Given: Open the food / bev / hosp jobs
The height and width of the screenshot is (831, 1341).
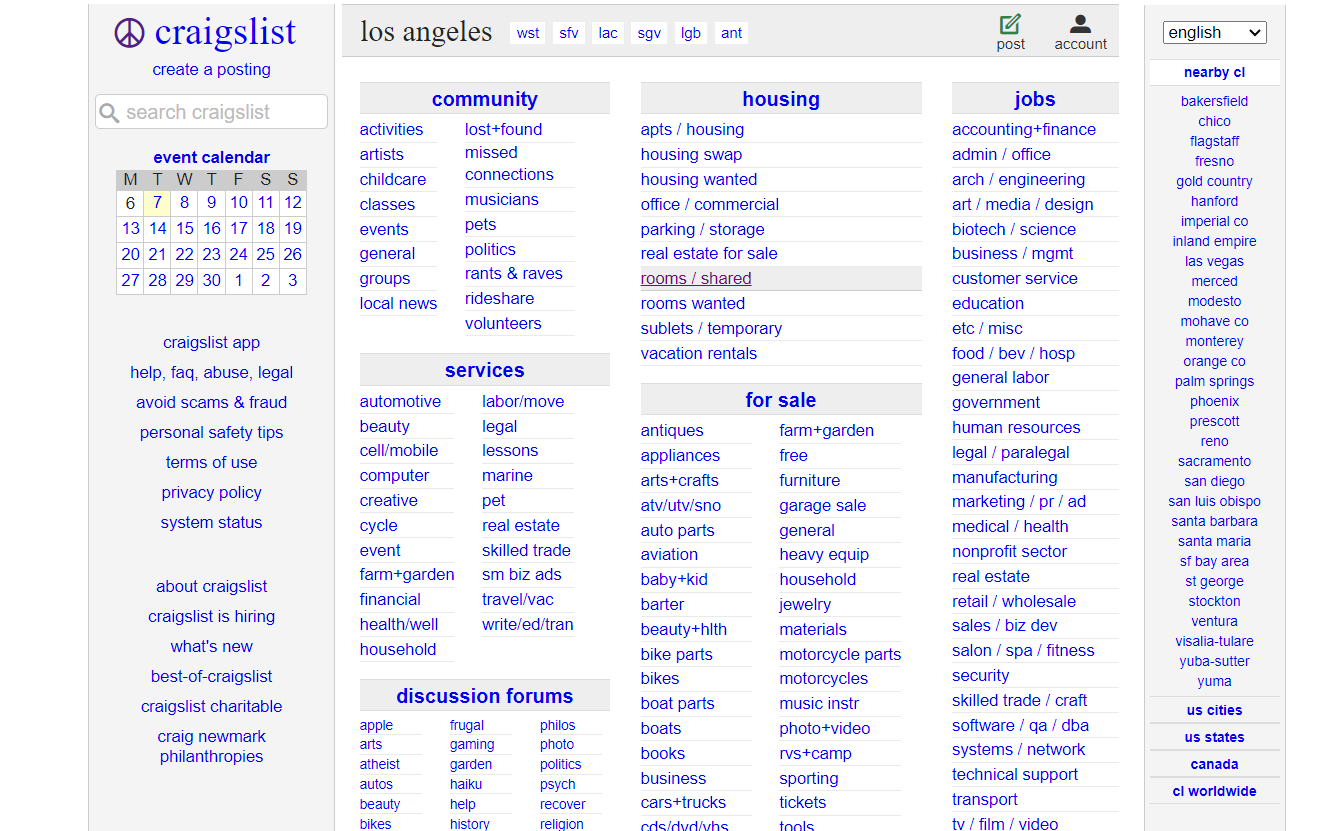Looking at the screenshot, I should [1014, 353].
